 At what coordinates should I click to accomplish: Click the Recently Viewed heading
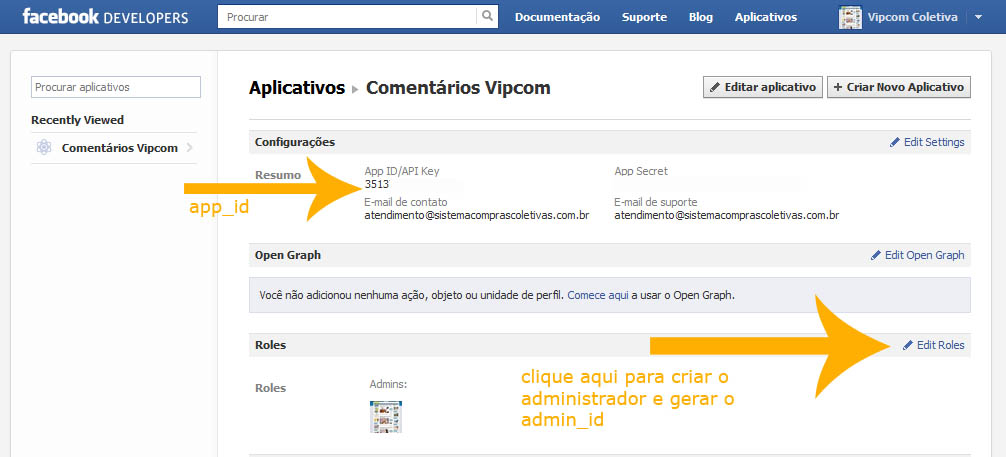(78, 120)
